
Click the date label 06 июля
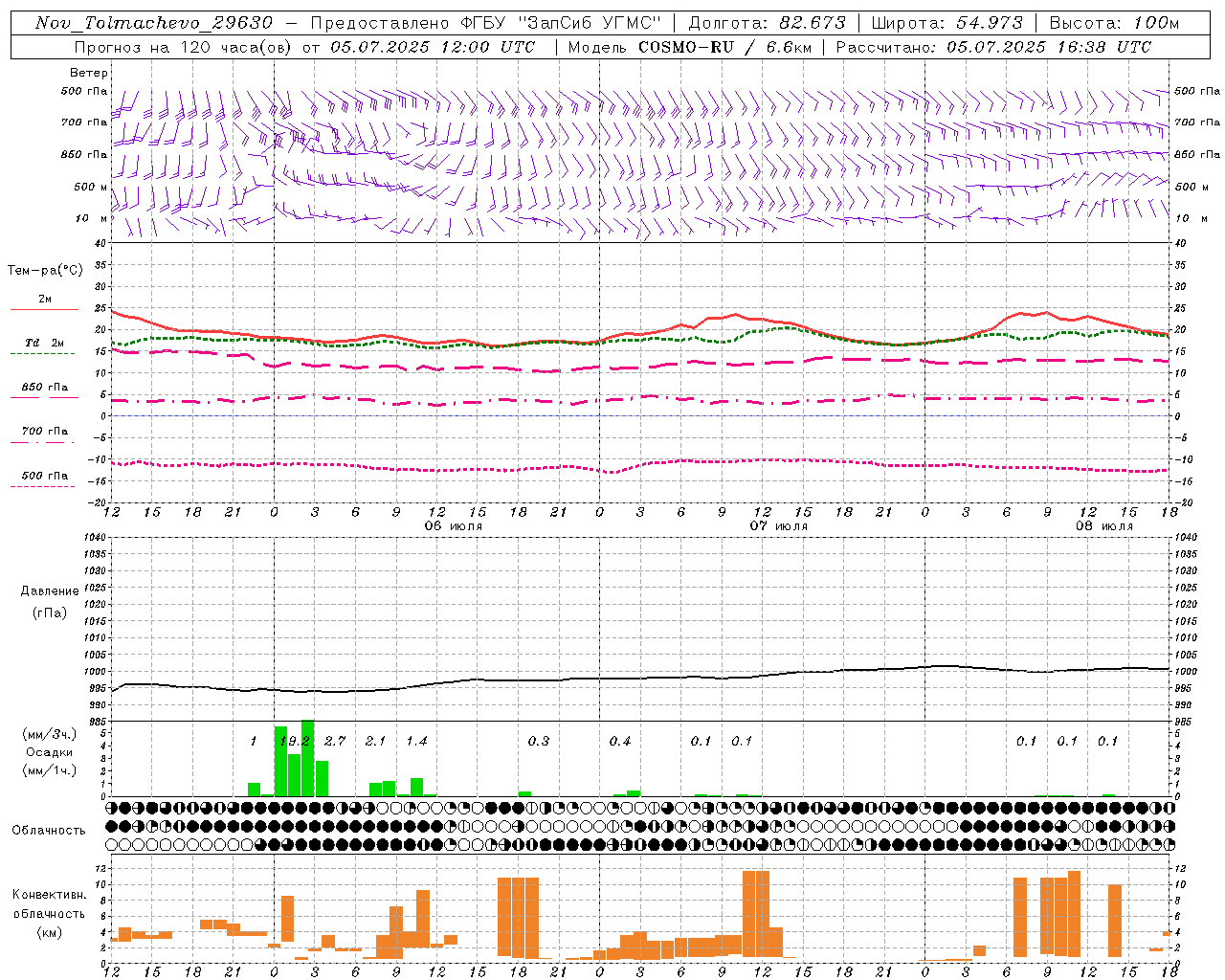[x=454, y=526]
